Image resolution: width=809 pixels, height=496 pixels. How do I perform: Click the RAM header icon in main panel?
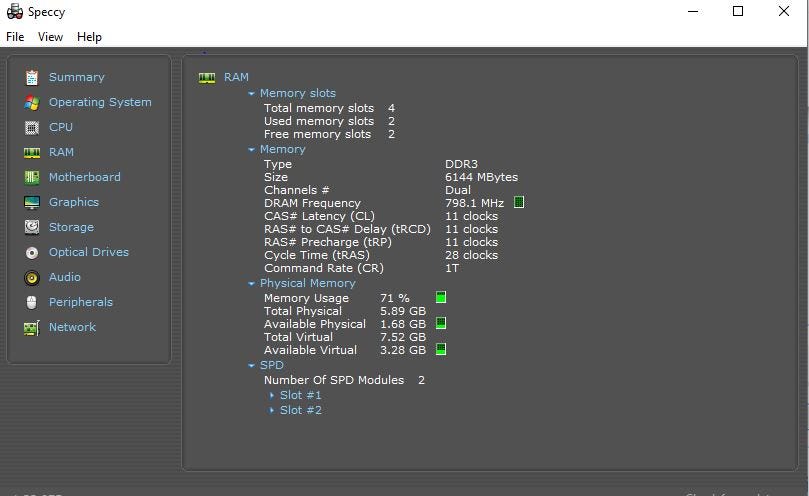[x=207, y=78]
